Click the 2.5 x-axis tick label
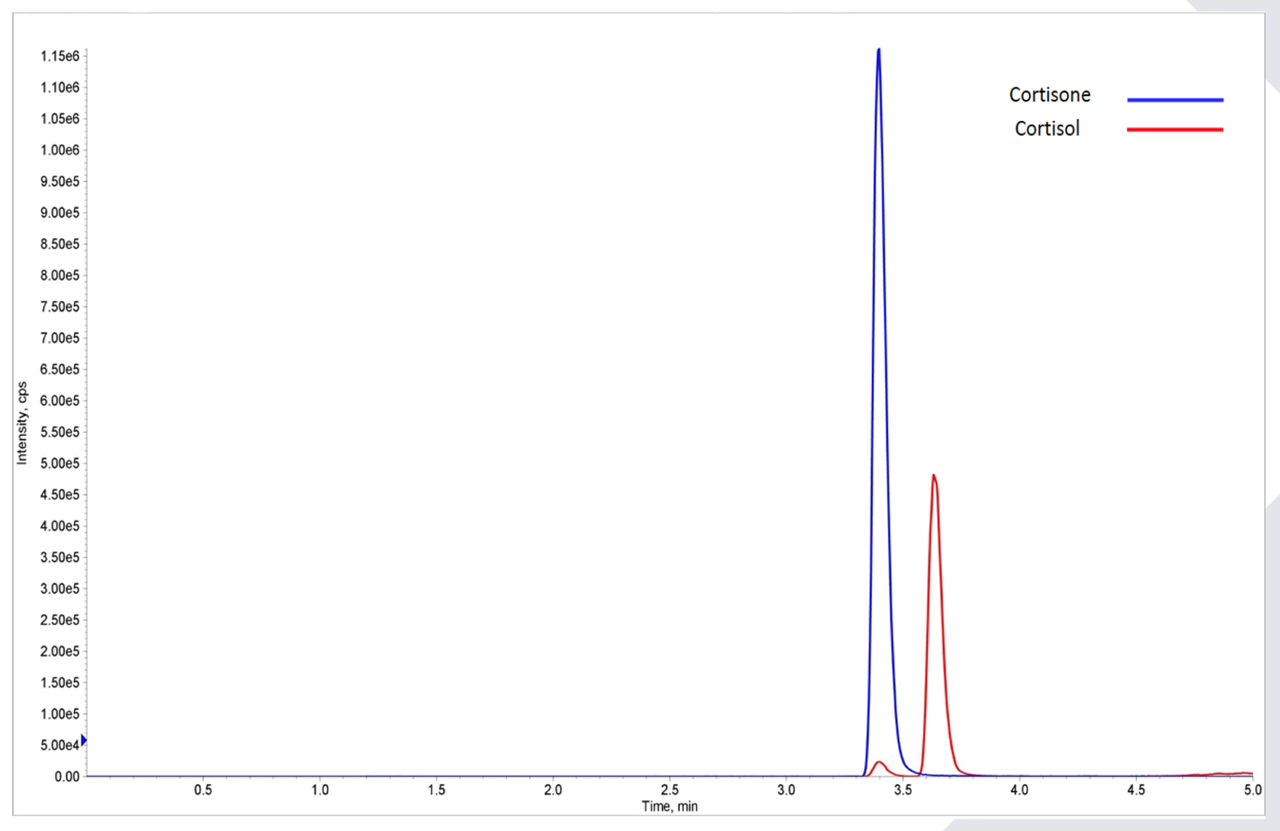 pos(670,790)
